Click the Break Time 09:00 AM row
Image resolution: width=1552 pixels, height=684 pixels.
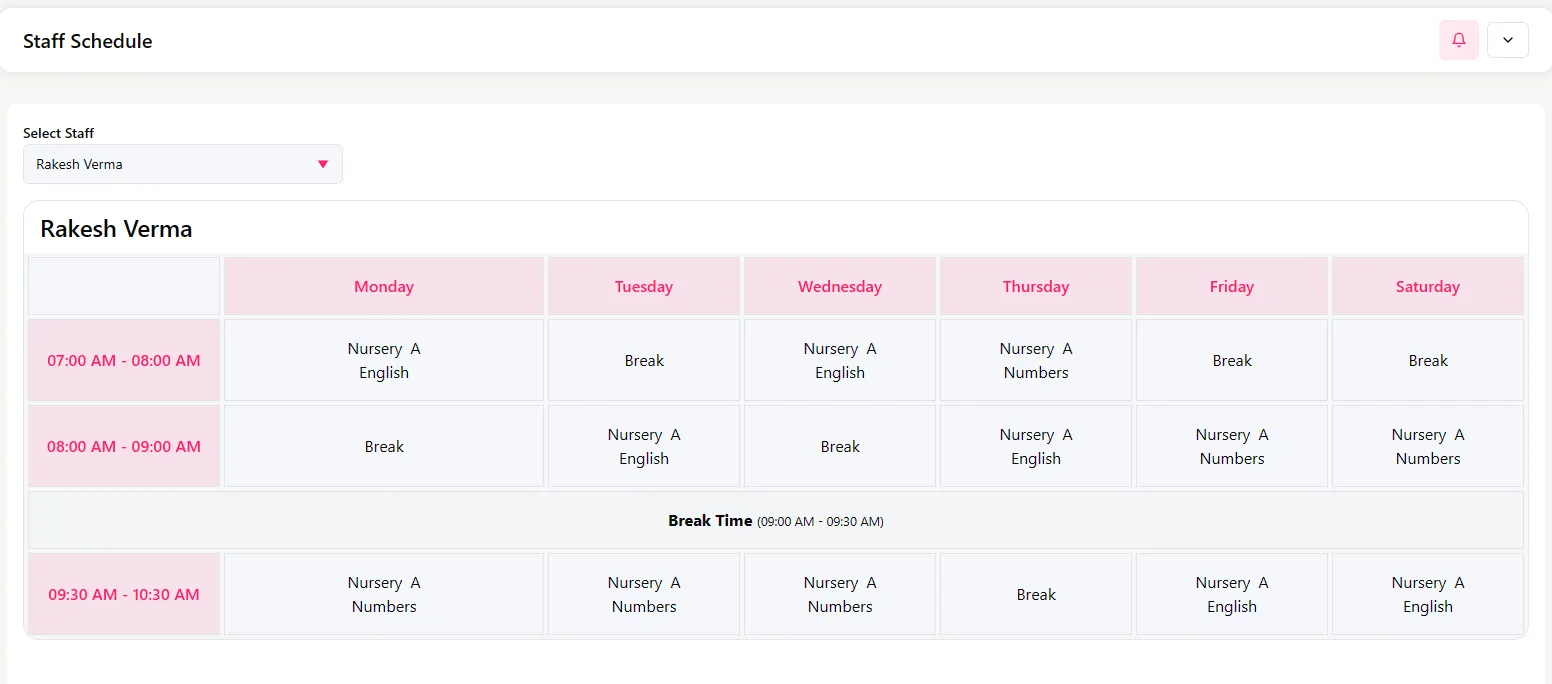775,521
